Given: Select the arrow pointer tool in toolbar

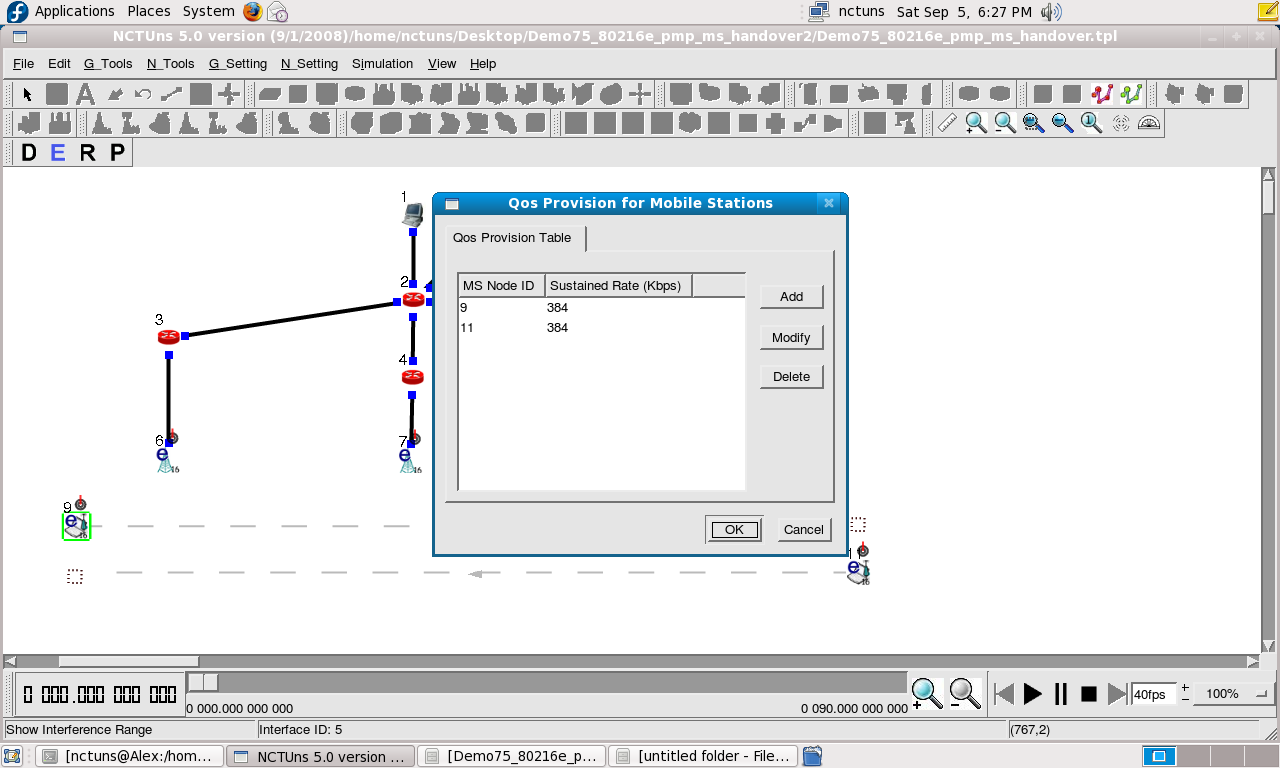Looking at the screenshot, I should (x=27, y=94).
